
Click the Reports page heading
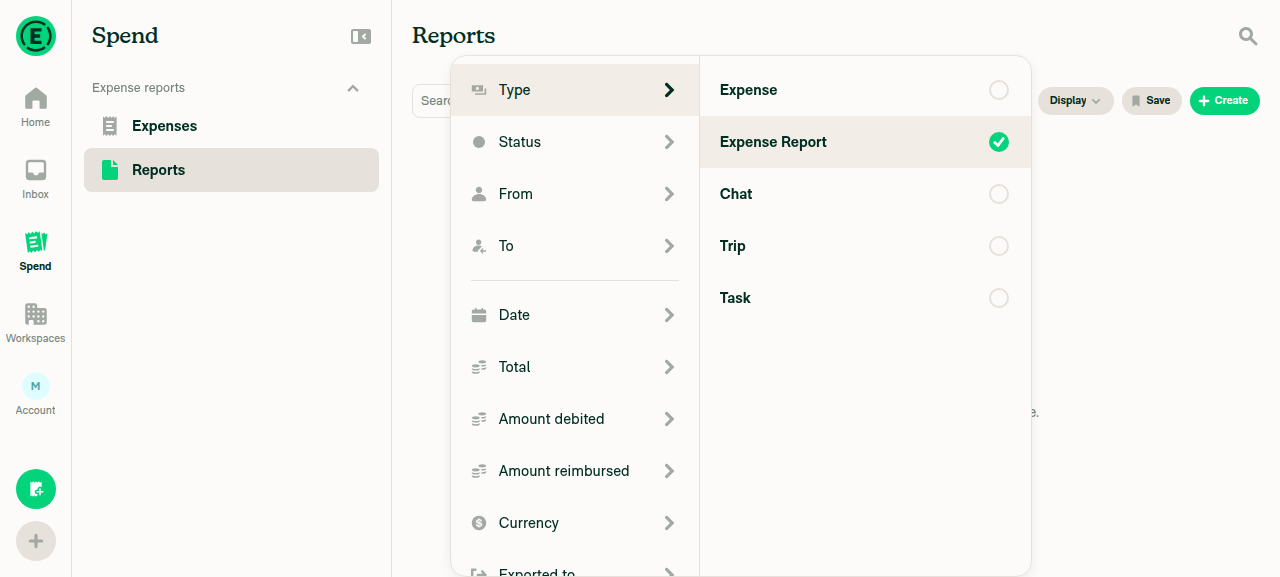(x=454, y=36)
